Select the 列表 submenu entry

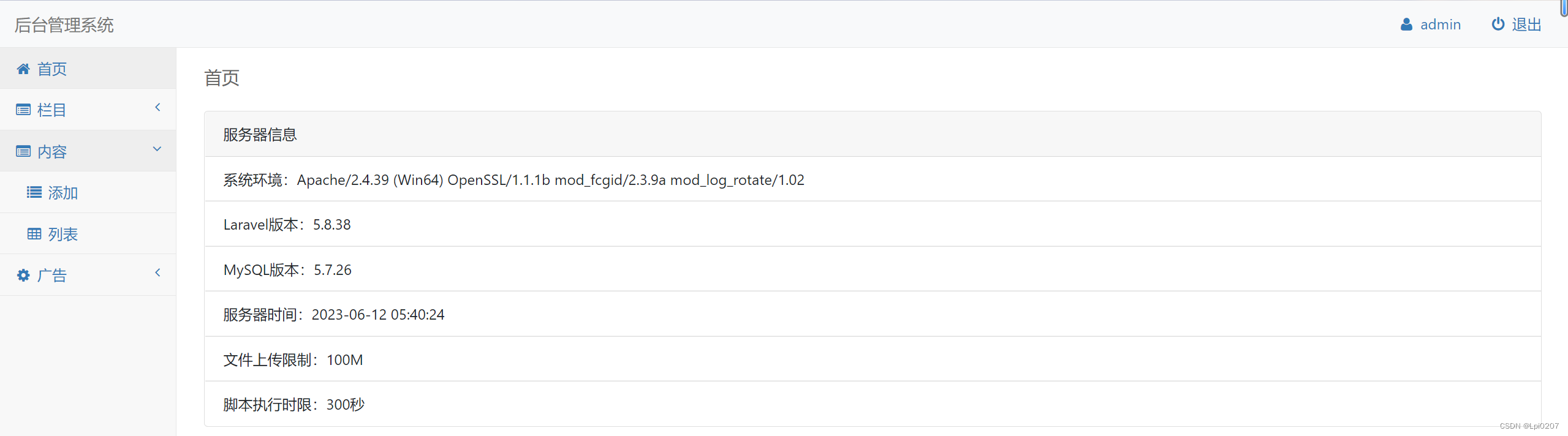click(x=88, y=234)
